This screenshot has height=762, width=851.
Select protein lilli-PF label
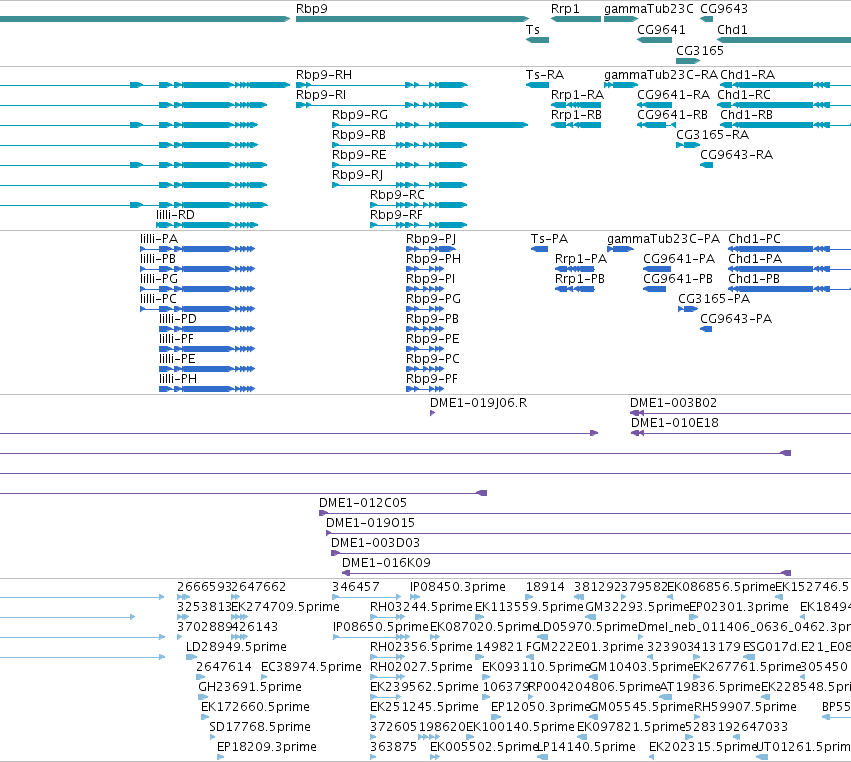[x=176, y=339]
